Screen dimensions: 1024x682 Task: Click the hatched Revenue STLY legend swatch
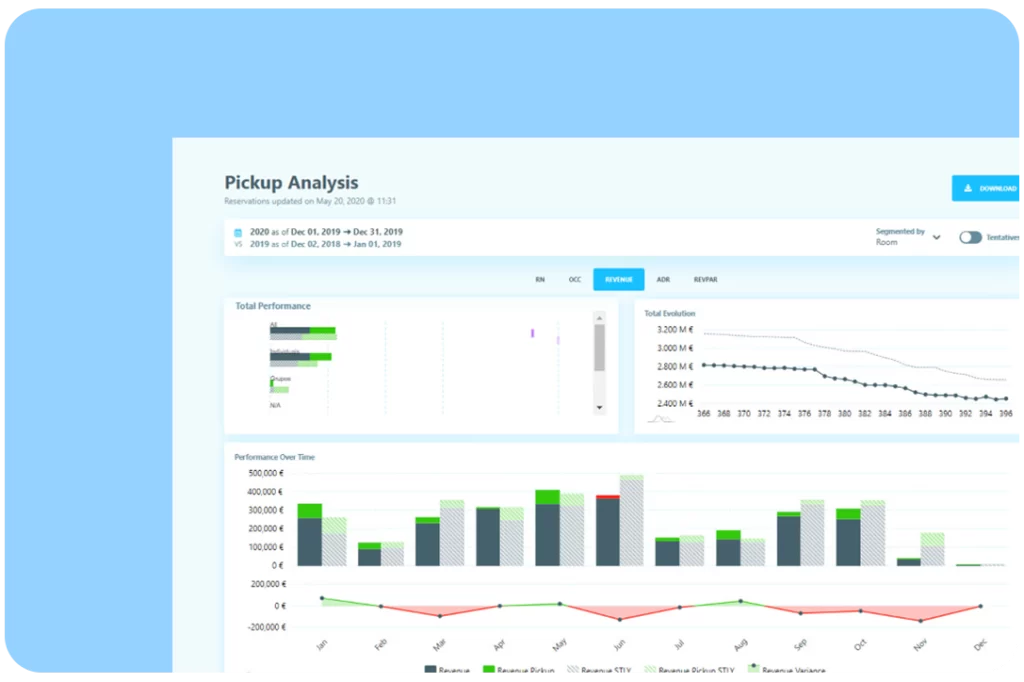click(x=573, y=671)
